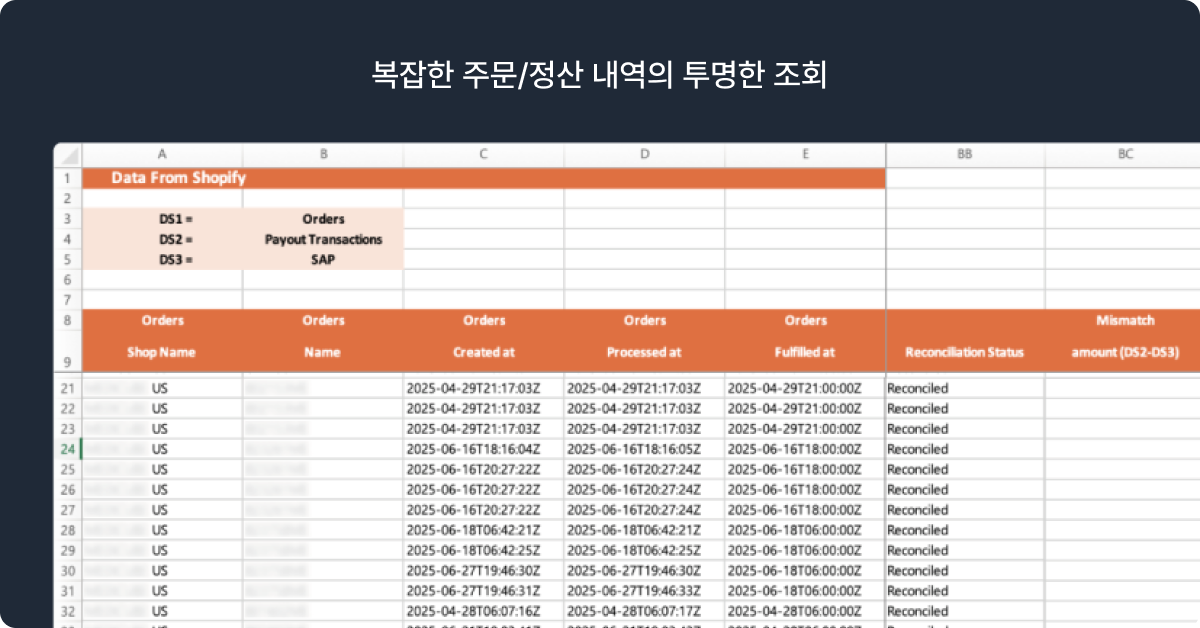This screenshot has height=628, width=1200.
Task: Click cell containing 2025-06-18T06:42:25Z in column C
Action: (x=474, y=551)
